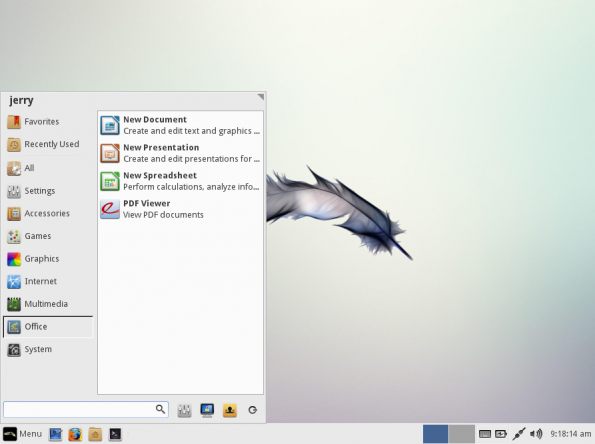Screen dimensions: 595x444
Task: Select the Graphics category
Action: [48, 259]
